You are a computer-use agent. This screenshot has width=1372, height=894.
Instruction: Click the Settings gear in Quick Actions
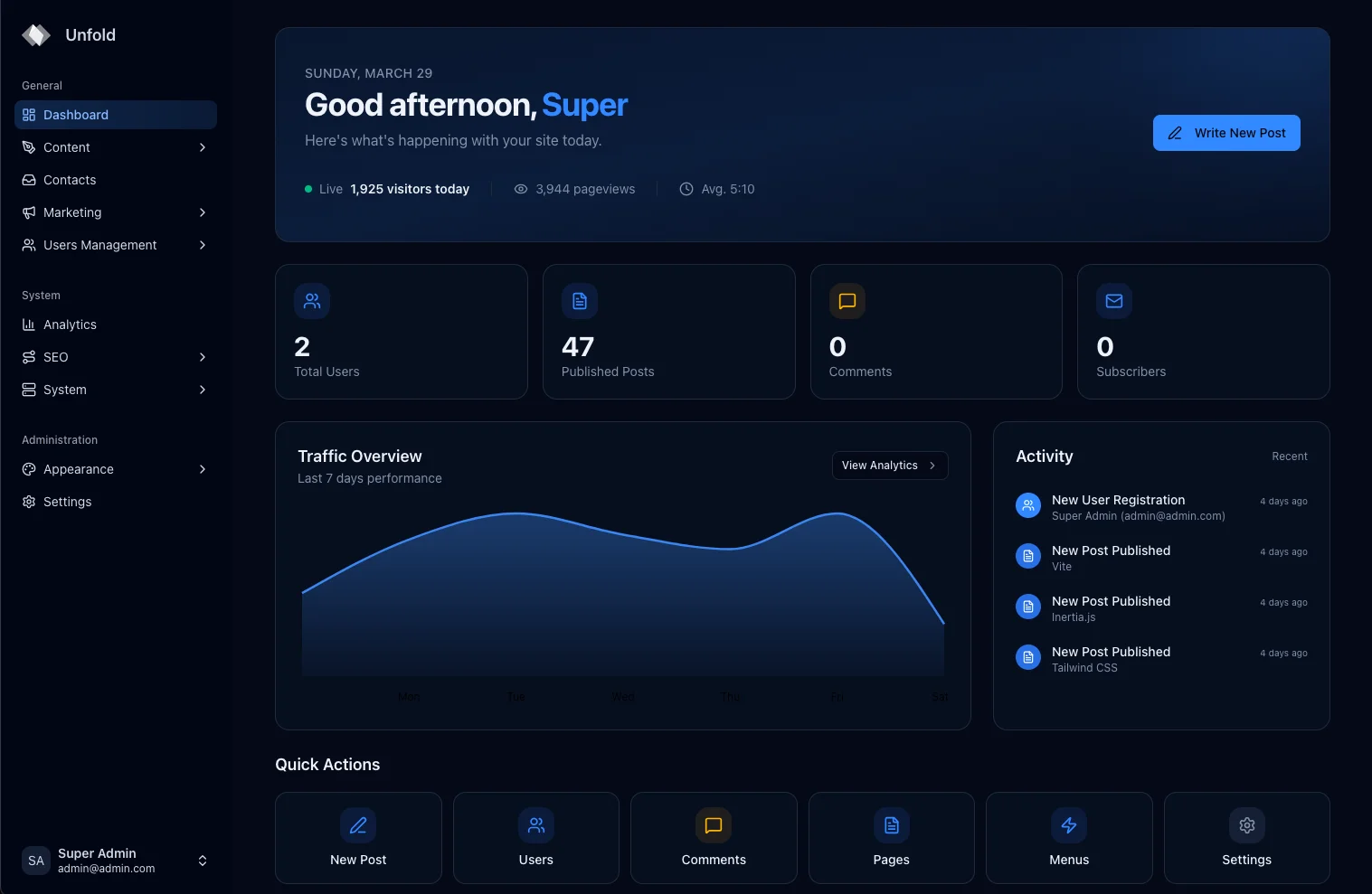[1246, 825]
